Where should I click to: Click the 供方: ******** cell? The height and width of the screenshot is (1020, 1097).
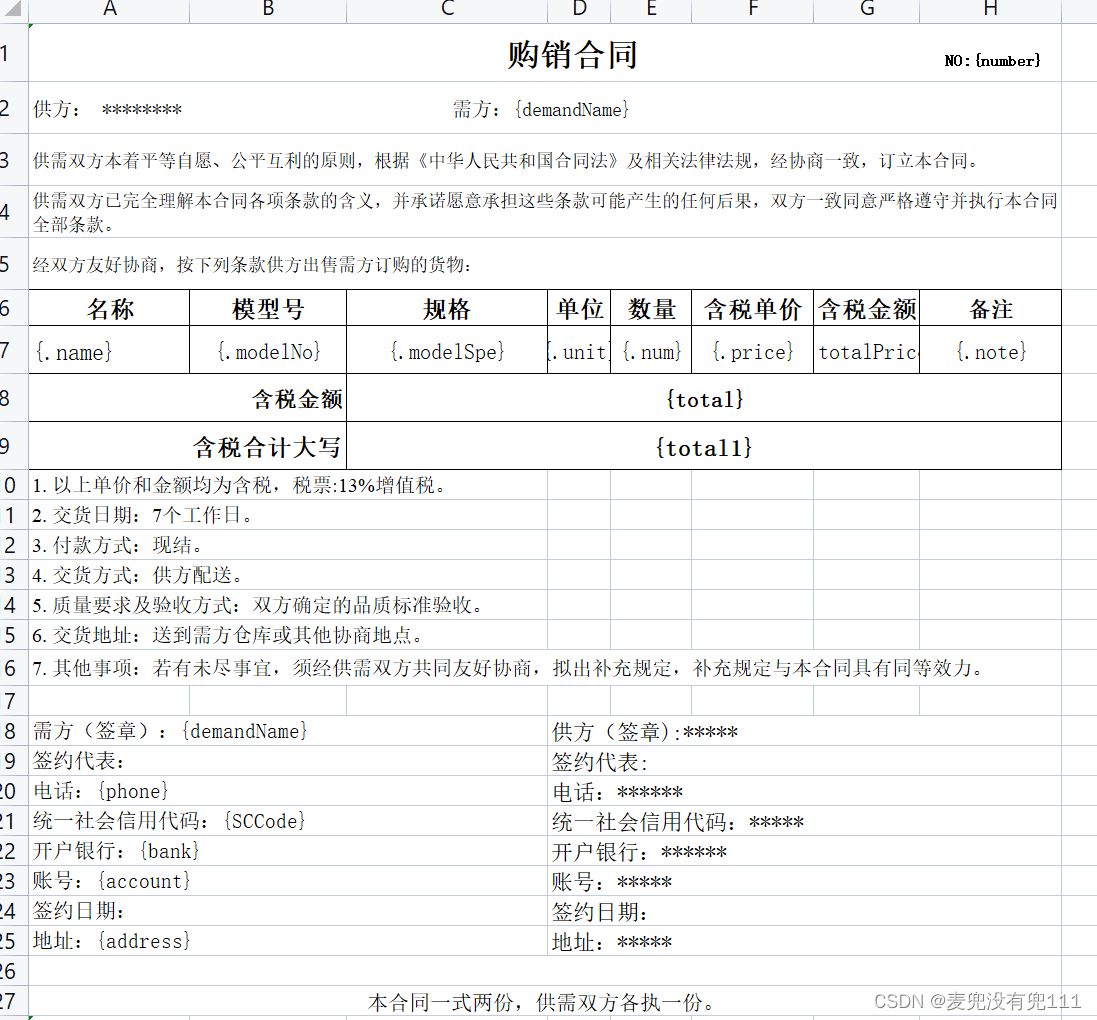coord(107,109)
